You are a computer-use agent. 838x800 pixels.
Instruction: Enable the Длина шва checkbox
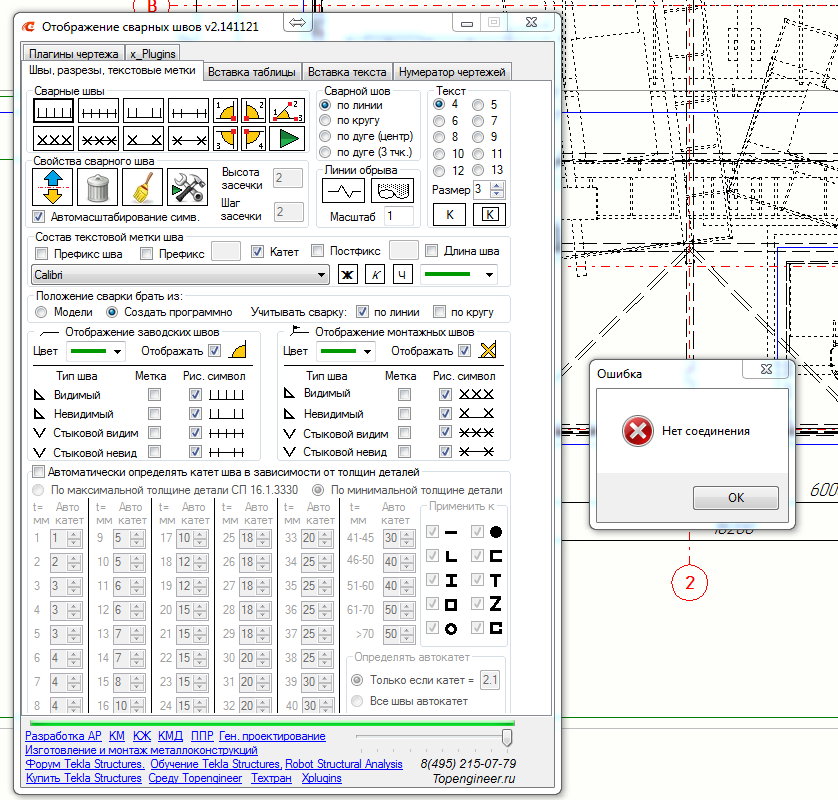[x=432, y=252]
